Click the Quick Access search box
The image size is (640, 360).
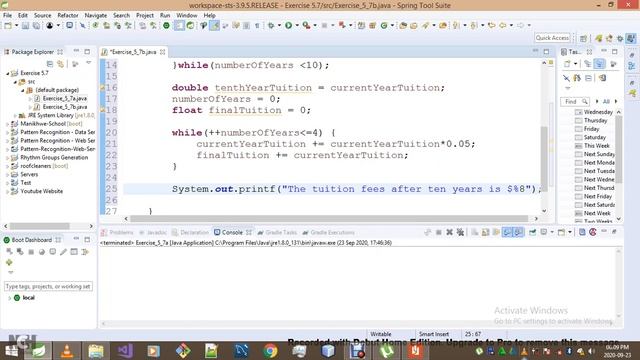pos(552,38)
